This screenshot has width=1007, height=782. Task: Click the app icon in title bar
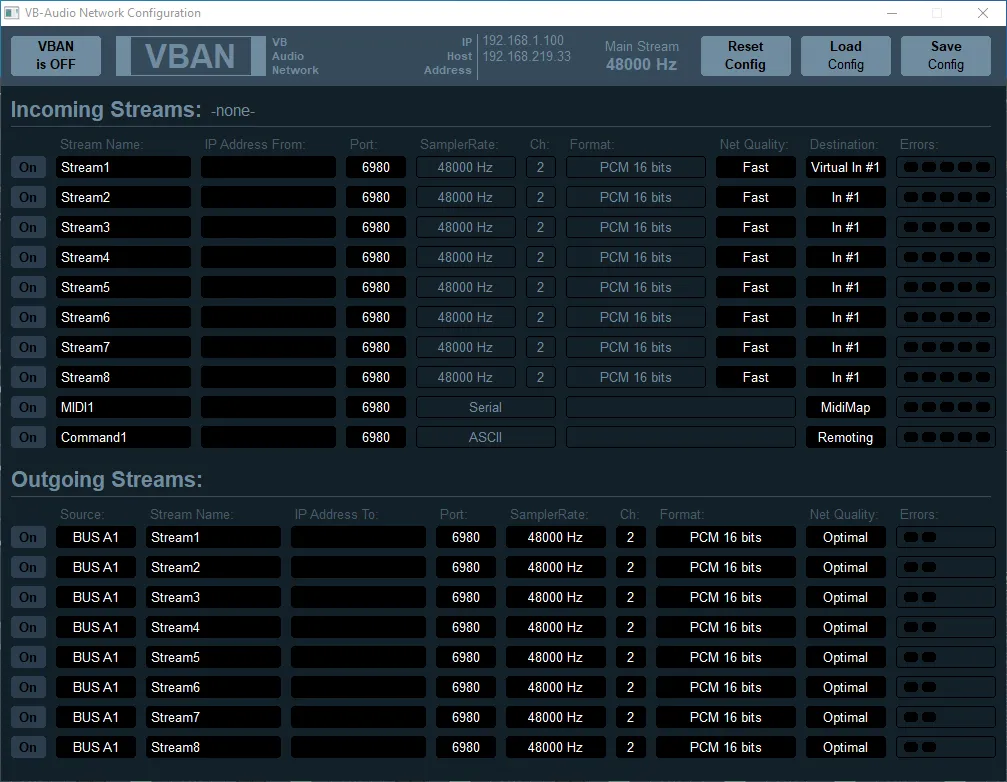[x=13, y=13]
